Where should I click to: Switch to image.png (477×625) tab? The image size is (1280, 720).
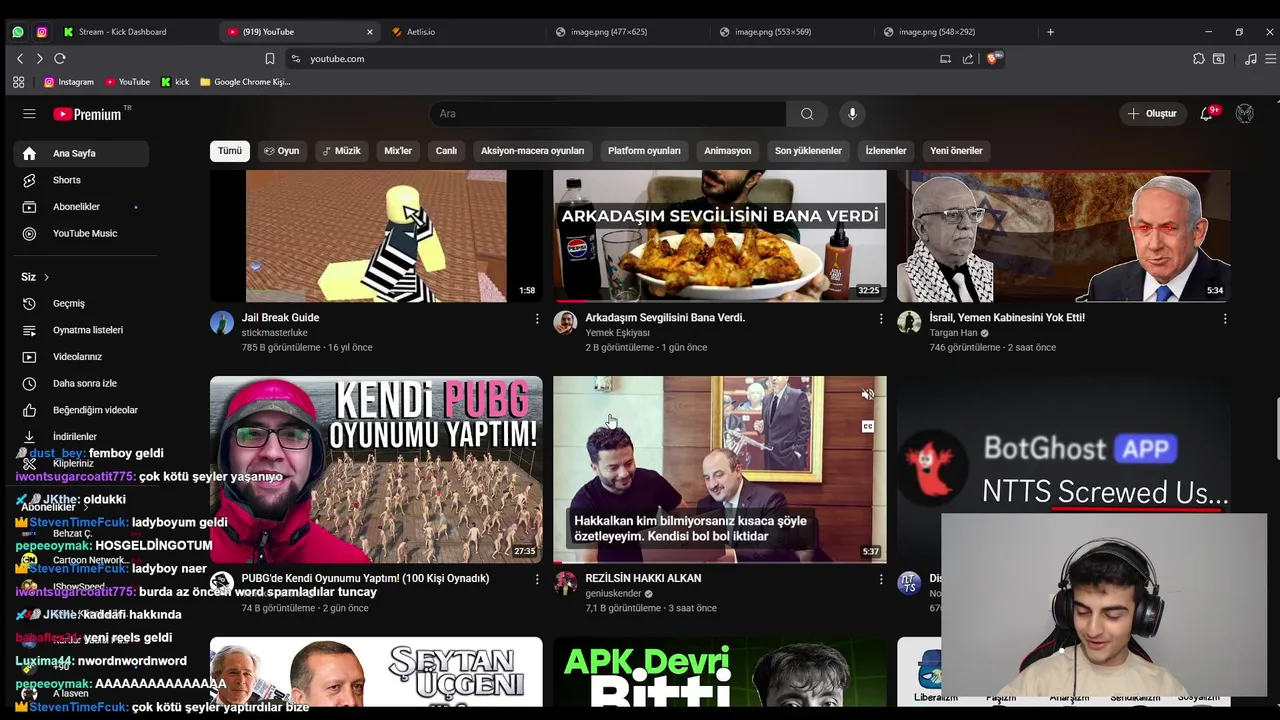[x=627, y=32]
